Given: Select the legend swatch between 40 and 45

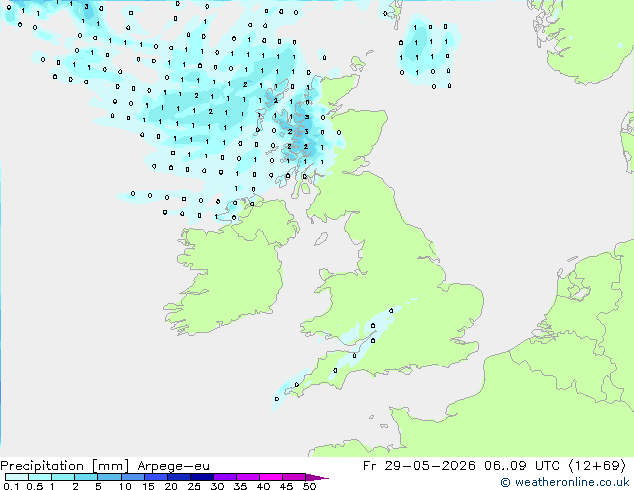Looking at the screenshot, I should [x=271, y=477].
